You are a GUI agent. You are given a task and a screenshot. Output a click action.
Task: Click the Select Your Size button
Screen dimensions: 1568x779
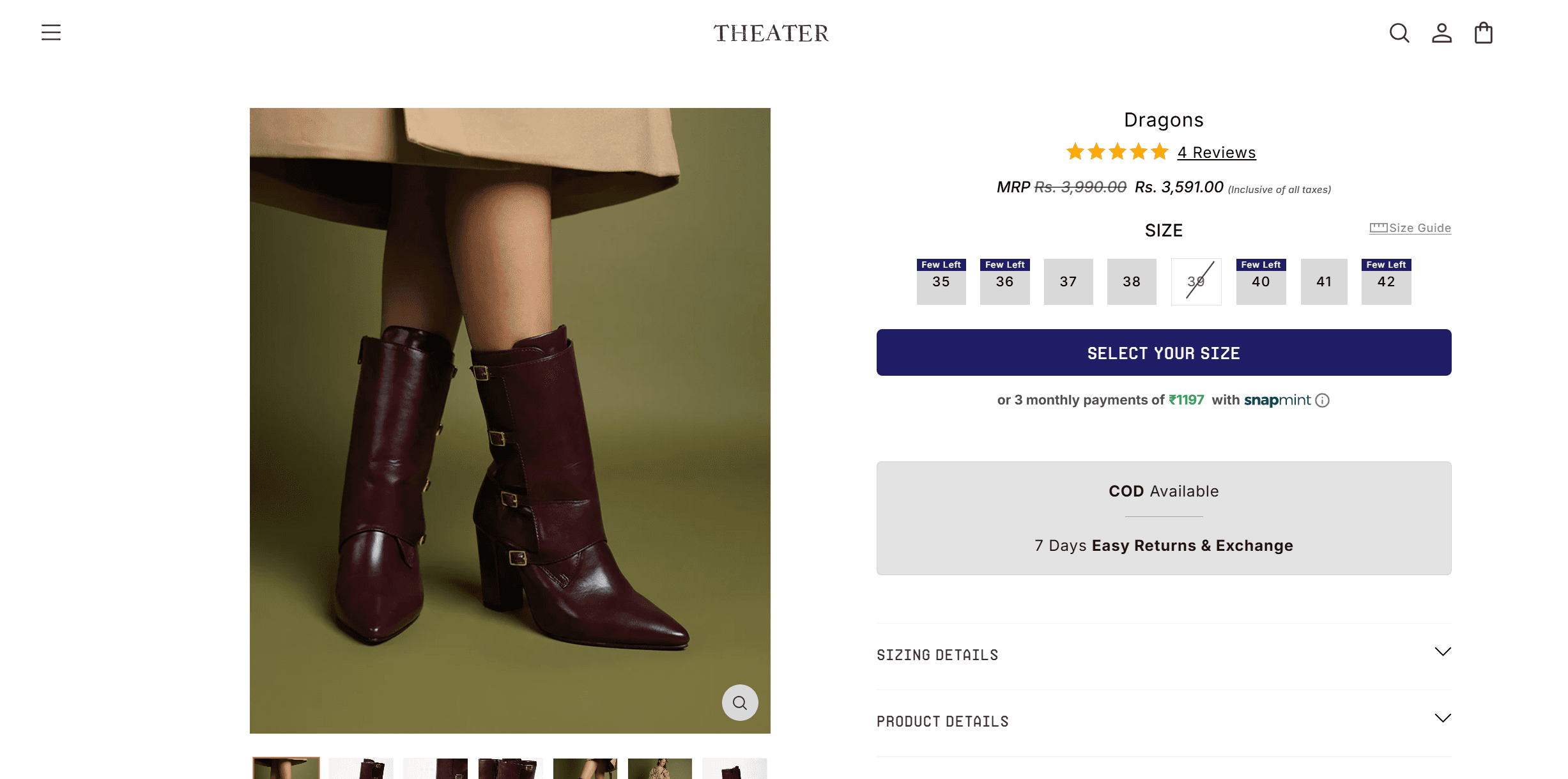pyautogui.click(x=1163, y=353)
